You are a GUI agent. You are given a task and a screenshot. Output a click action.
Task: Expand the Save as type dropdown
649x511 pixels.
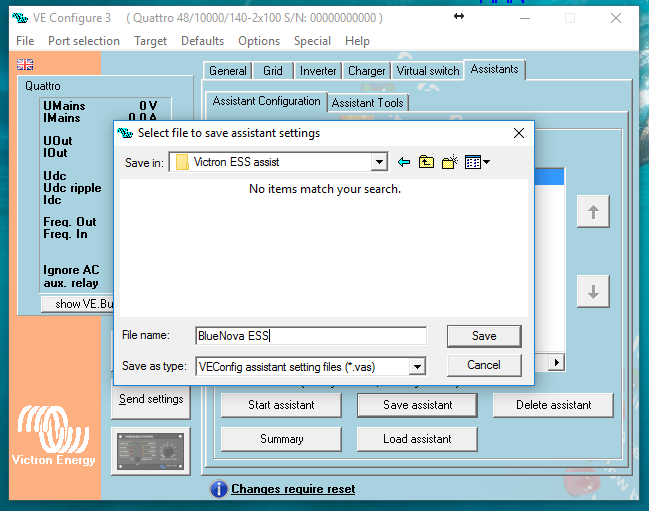point(417,367)
